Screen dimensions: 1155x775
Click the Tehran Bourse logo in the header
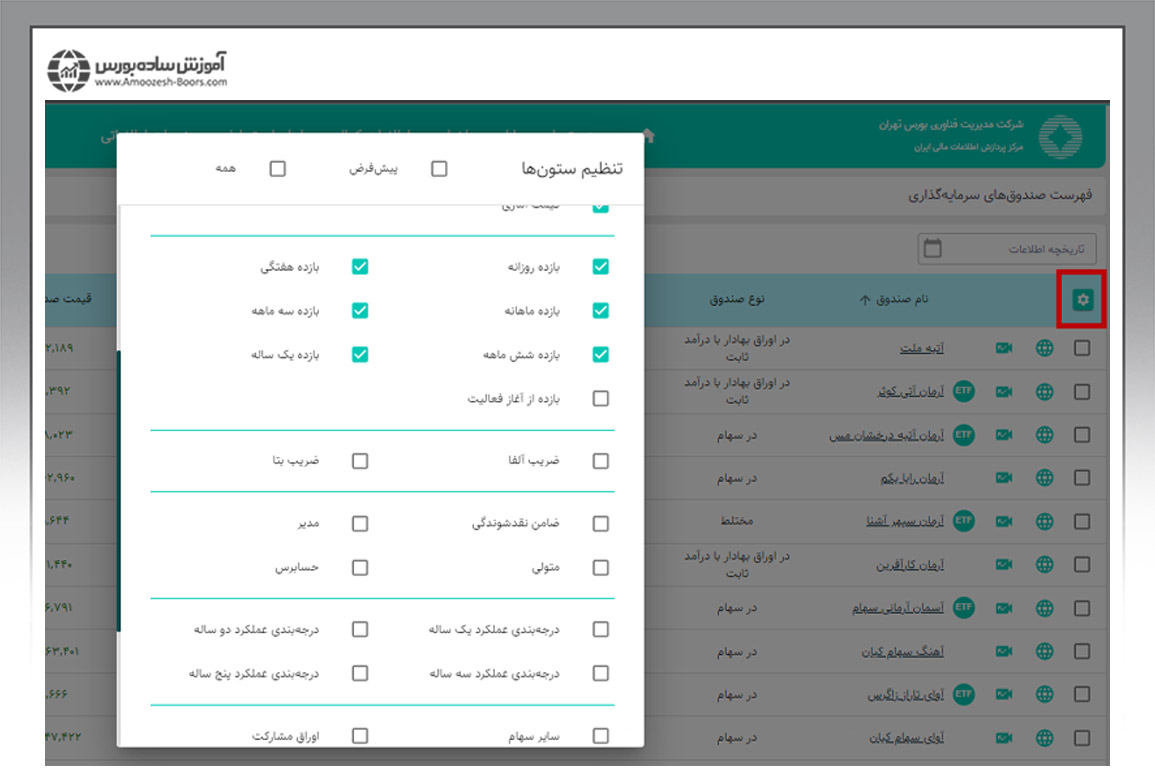click(1060, 137)
